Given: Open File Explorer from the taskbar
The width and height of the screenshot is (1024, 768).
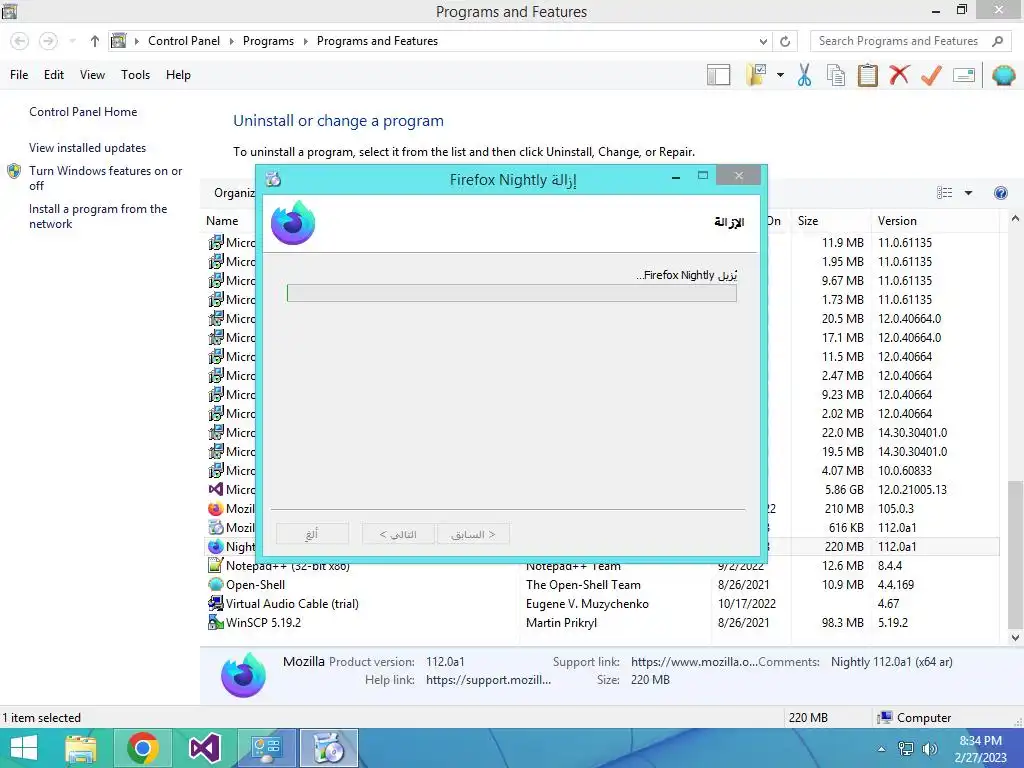Looking at the screenshot, I should click(81, 748).
